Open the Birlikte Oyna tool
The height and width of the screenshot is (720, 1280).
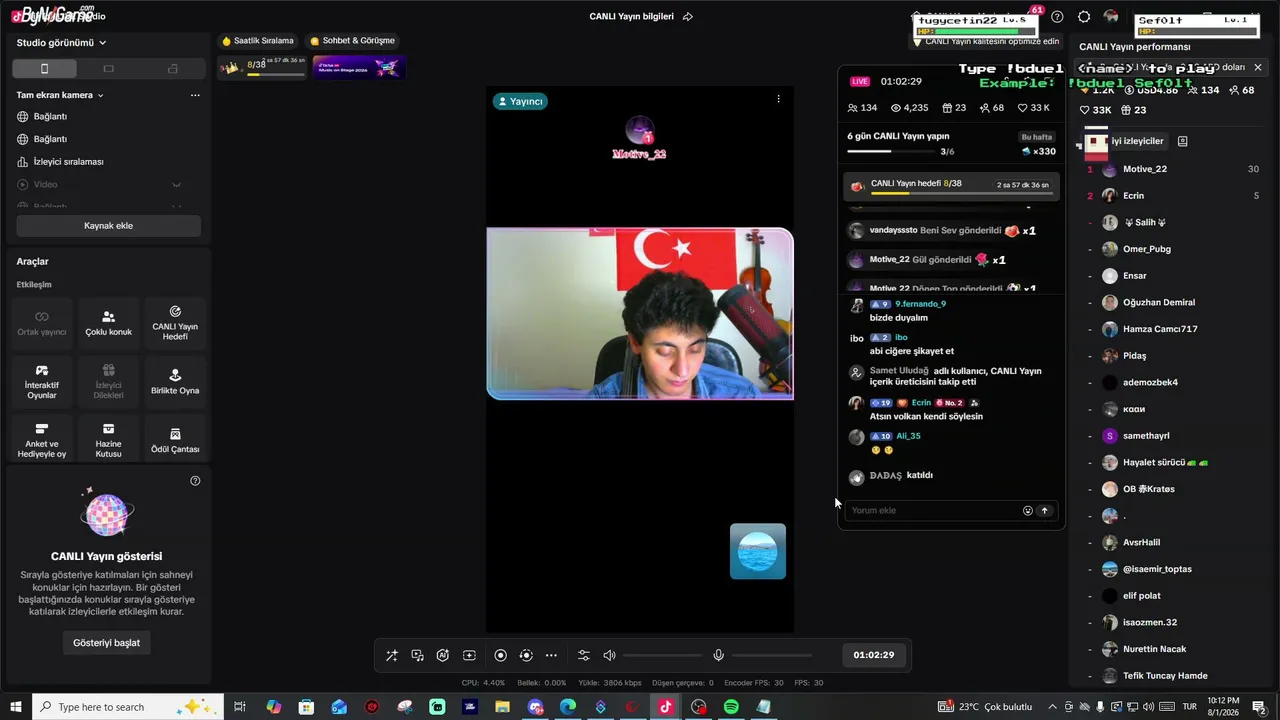pyautogui.click(x=175, y=382)
